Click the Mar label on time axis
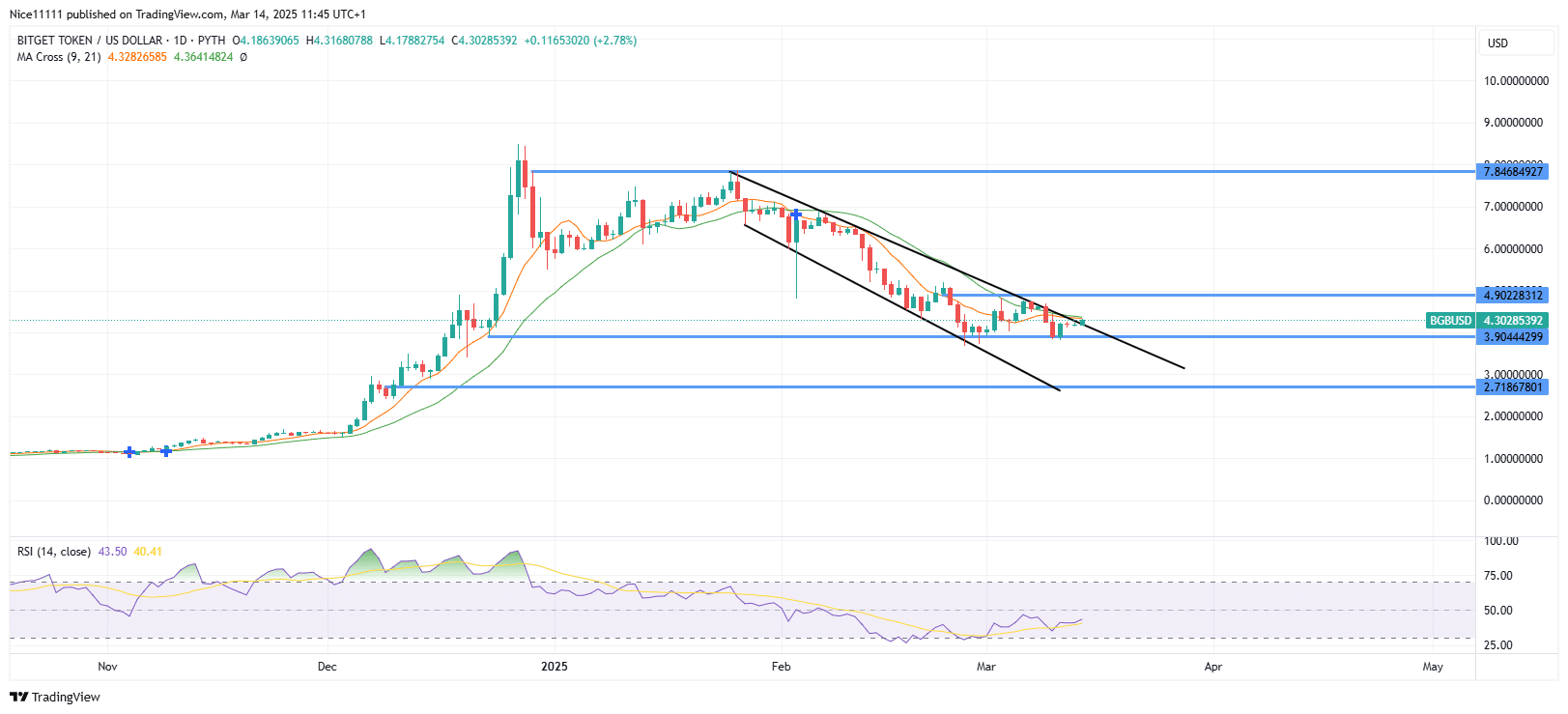This screenshot has width=1568, height=714. (986, 667)
